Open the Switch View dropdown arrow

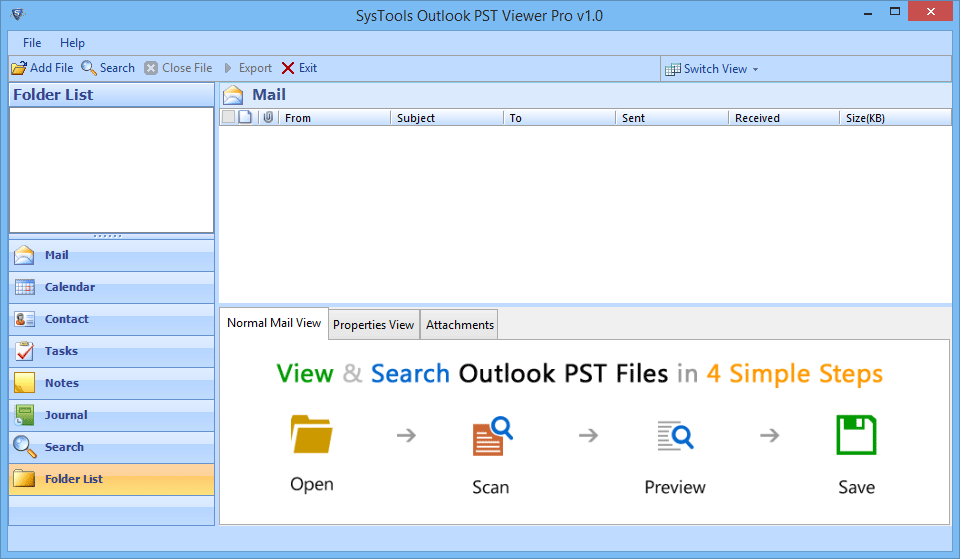coord(756,70)
